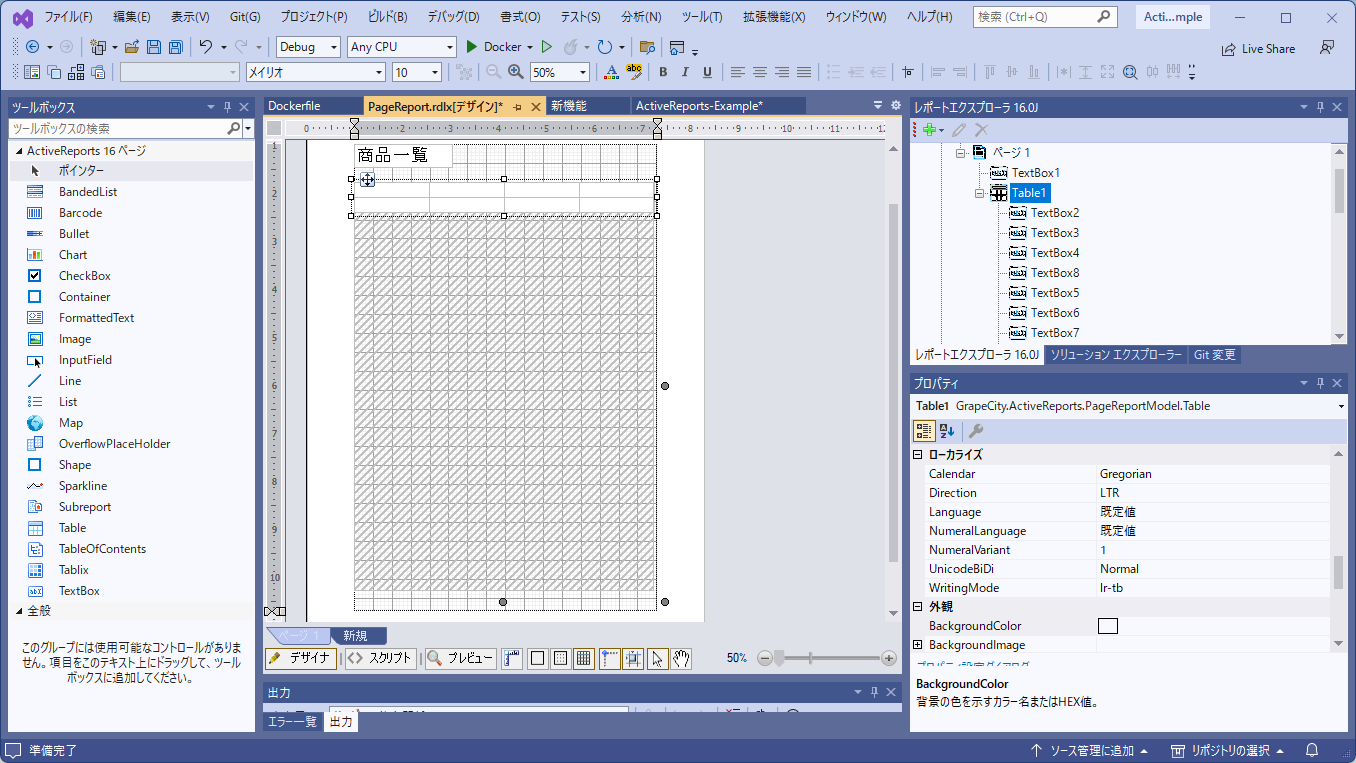
Task: Switch to the ソリューション エクスプローラー tab
Action: point(1116,355)
